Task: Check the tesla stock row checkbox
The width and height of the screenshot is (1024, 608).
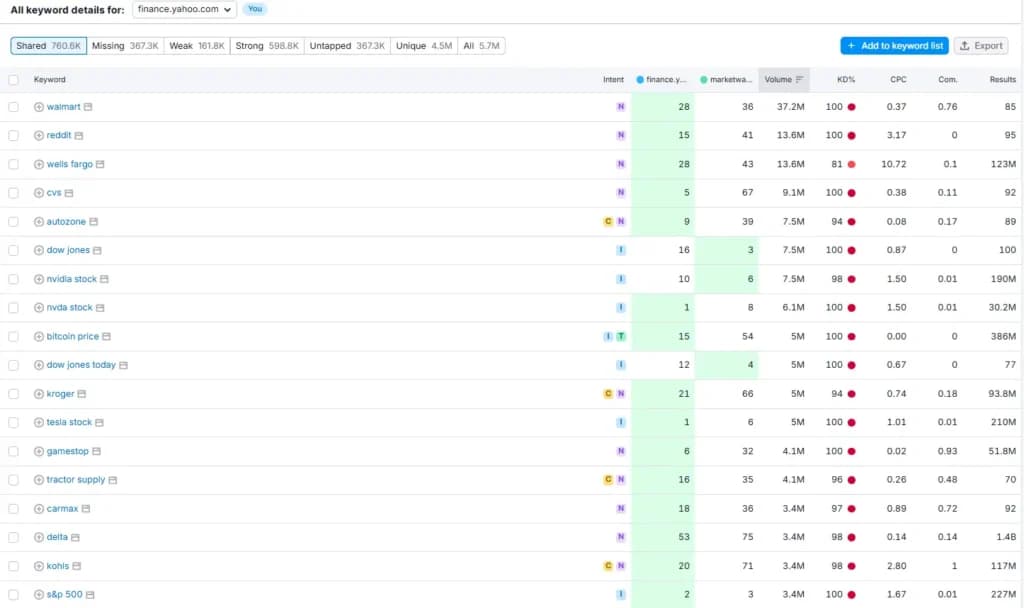Action: click(x=14, y=423)
